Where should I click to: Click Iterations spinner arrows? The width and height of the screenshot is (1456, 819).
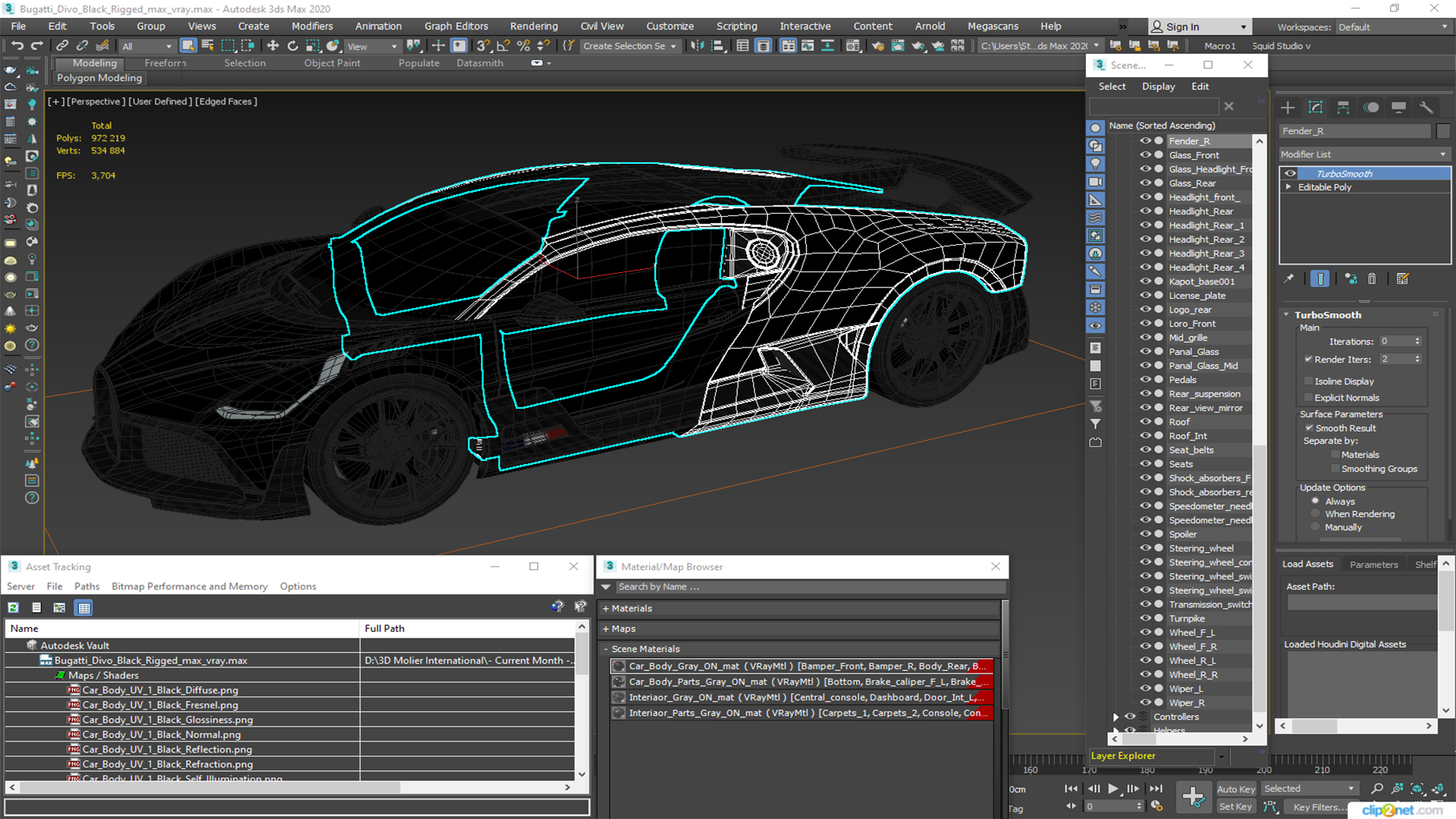[1417, 341]
